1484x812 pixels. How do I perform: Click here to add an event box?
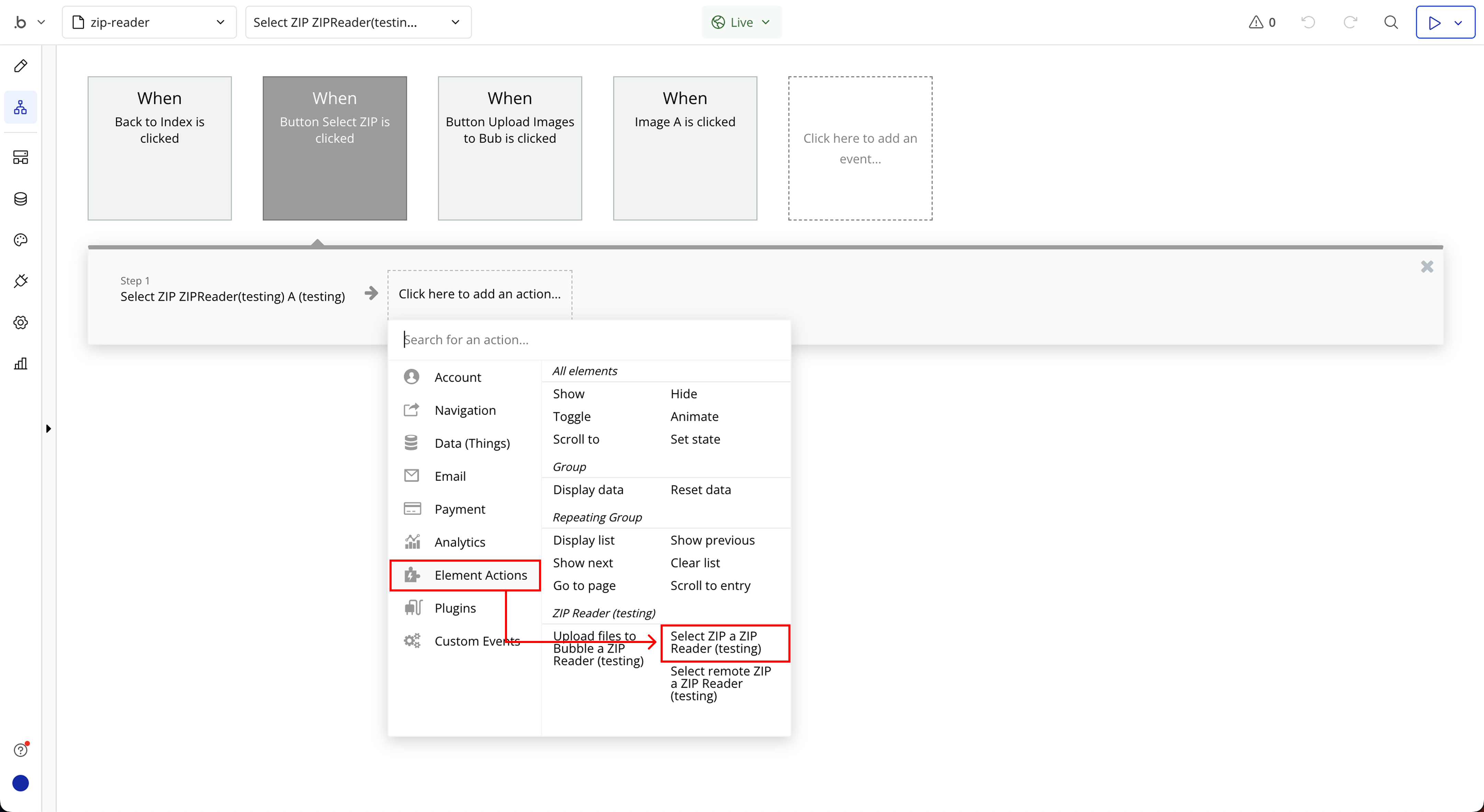point(859,148)
